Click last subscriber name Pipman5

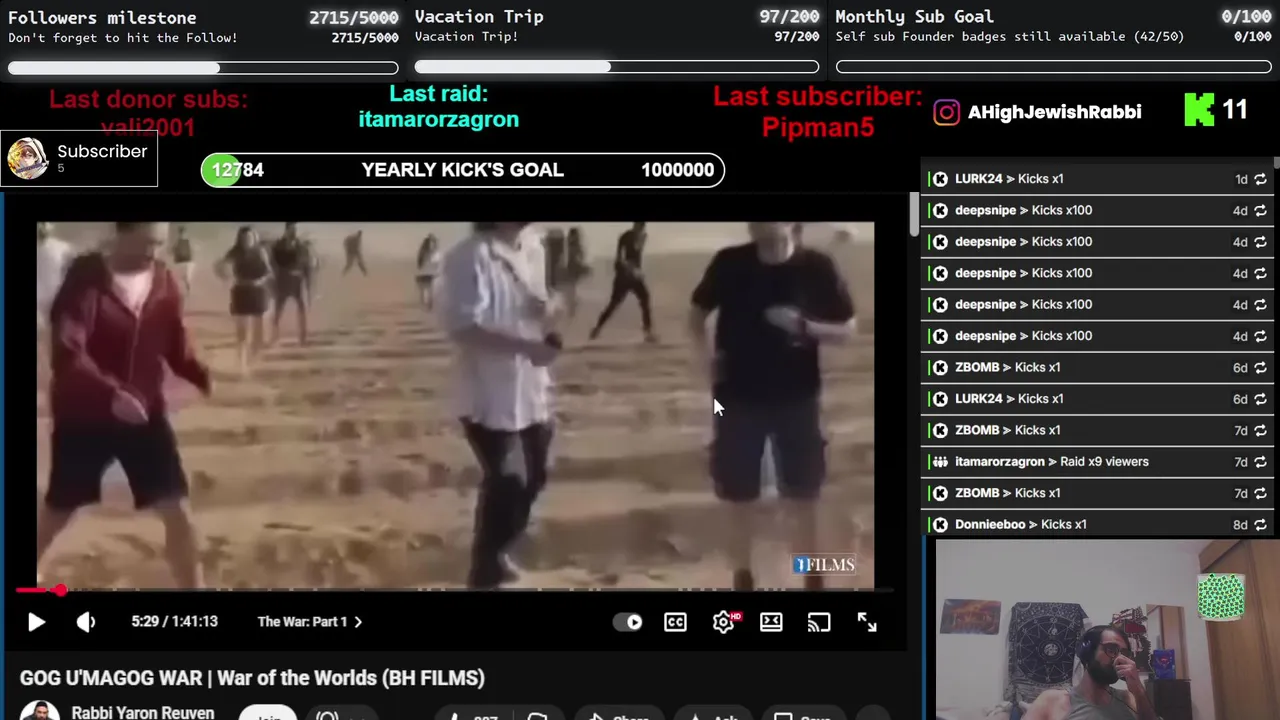click(818, 127)
